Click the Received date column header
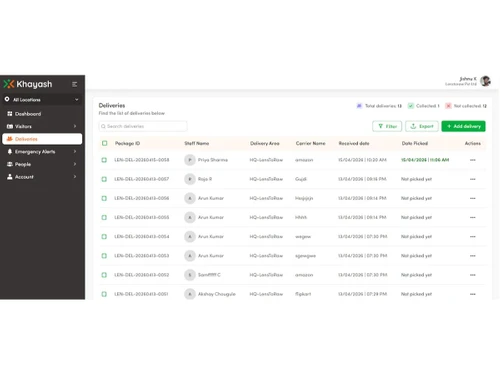 (x=354, y=143)
